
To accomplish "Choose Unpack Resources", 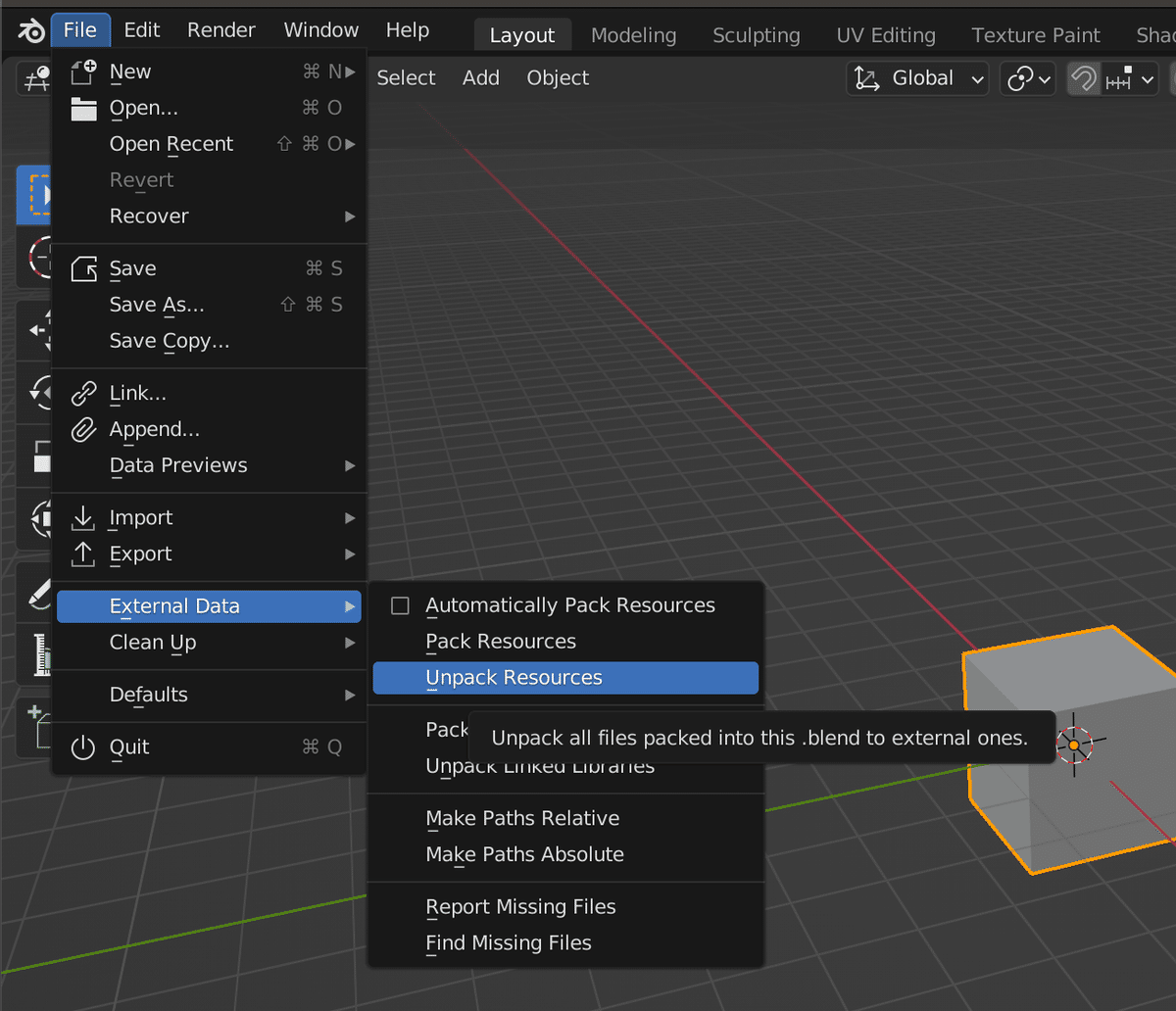I will (x=565, y=678).
